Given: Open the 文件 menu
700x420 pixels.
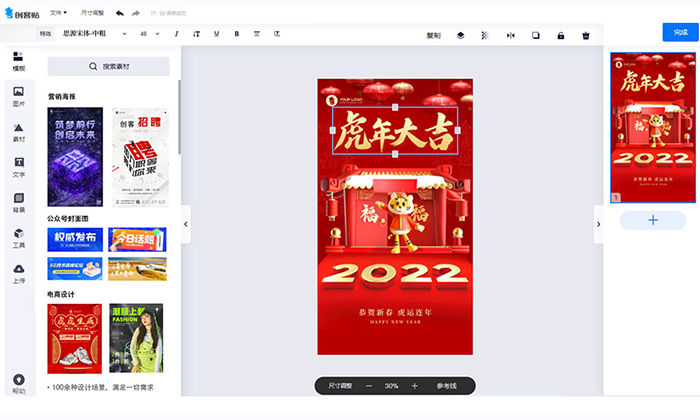Looking at the screenshot, I should (59, 14).
